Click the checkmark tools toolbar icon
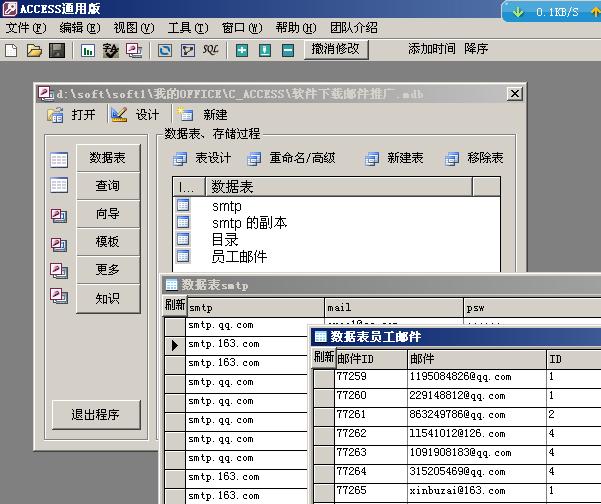 point(111,50)
